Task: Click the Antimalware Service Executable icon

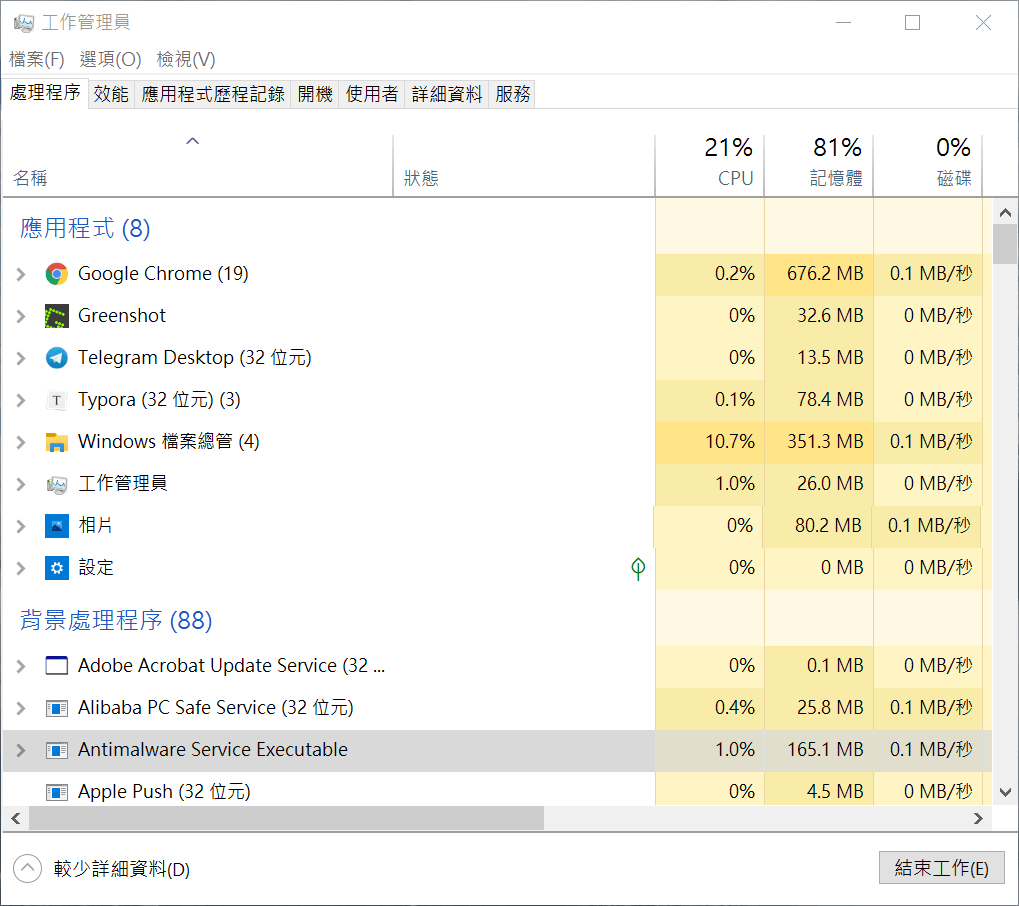Action: [x=57, y=750]
